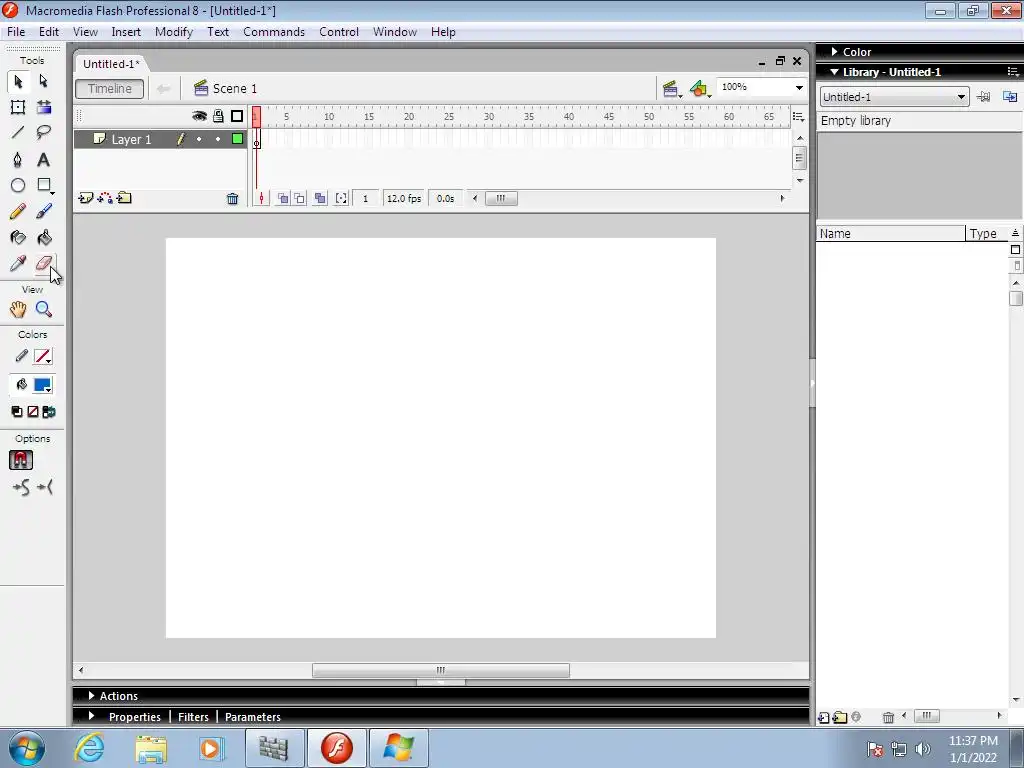Screen dimensions: 1024x768
Task: Select the Pen tool
Action: tap(18, 159)
